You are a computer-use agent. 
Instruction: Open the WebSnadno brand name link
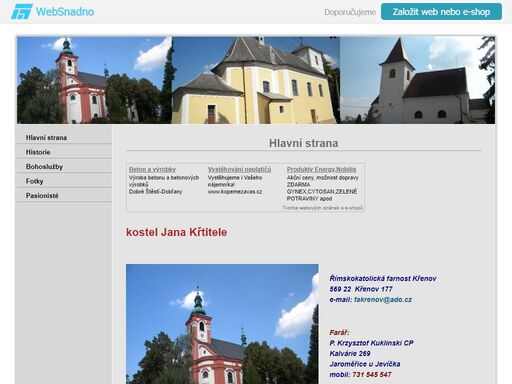(65, 12)
